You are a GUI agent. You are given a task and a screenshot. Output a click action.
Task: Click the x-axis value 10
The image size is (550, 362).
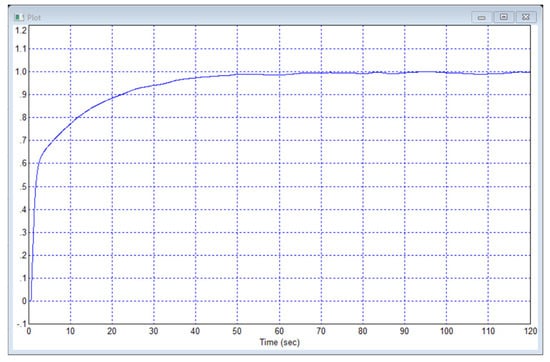[70, 331]
